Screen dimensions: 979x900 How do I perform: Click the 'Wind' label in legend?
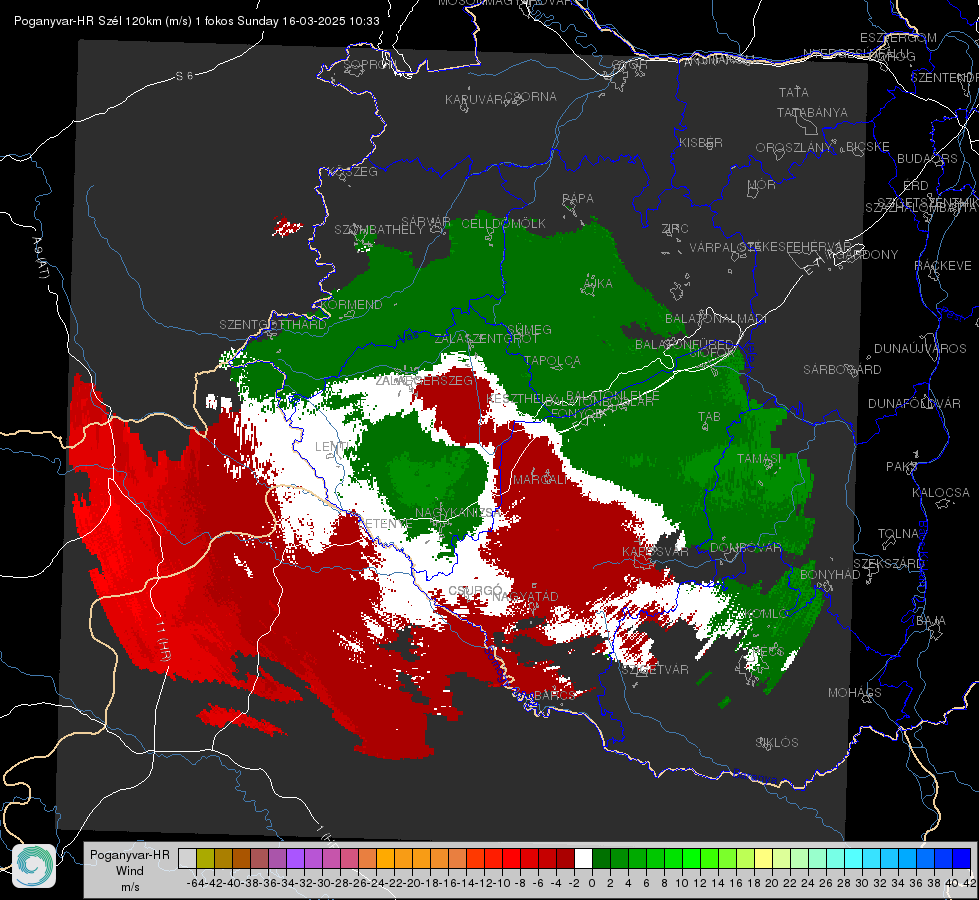[x=129, y=871]
